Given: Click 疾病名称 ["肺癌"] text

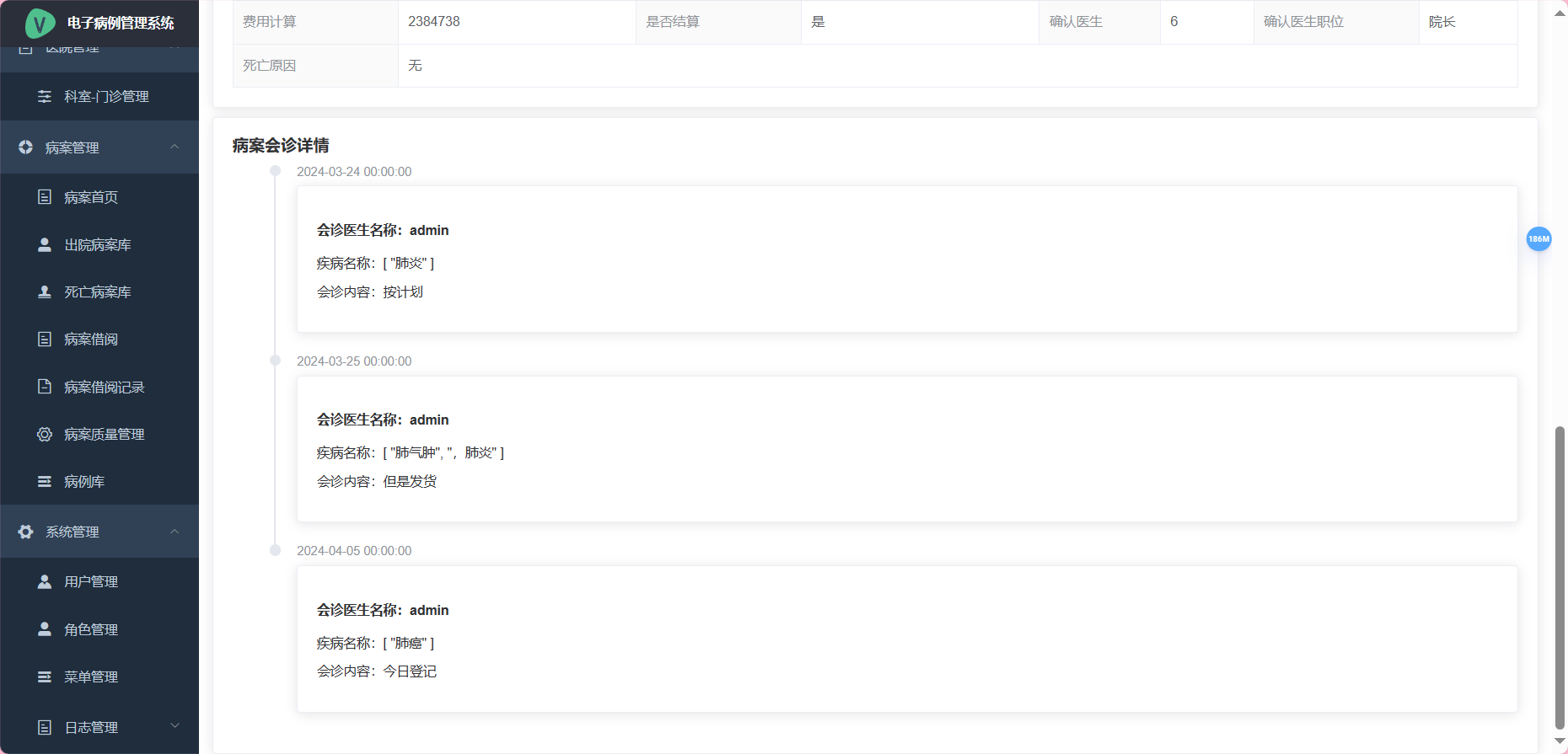Looking at the screenshot, I should coord(376,644).
